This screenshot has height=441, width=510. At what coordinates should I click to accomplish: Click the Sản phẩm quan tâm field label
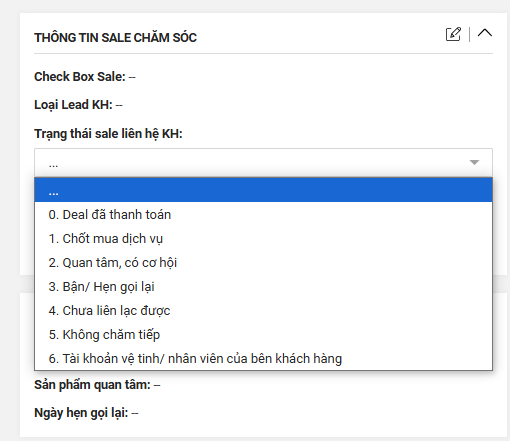click(x=92, y=385)
